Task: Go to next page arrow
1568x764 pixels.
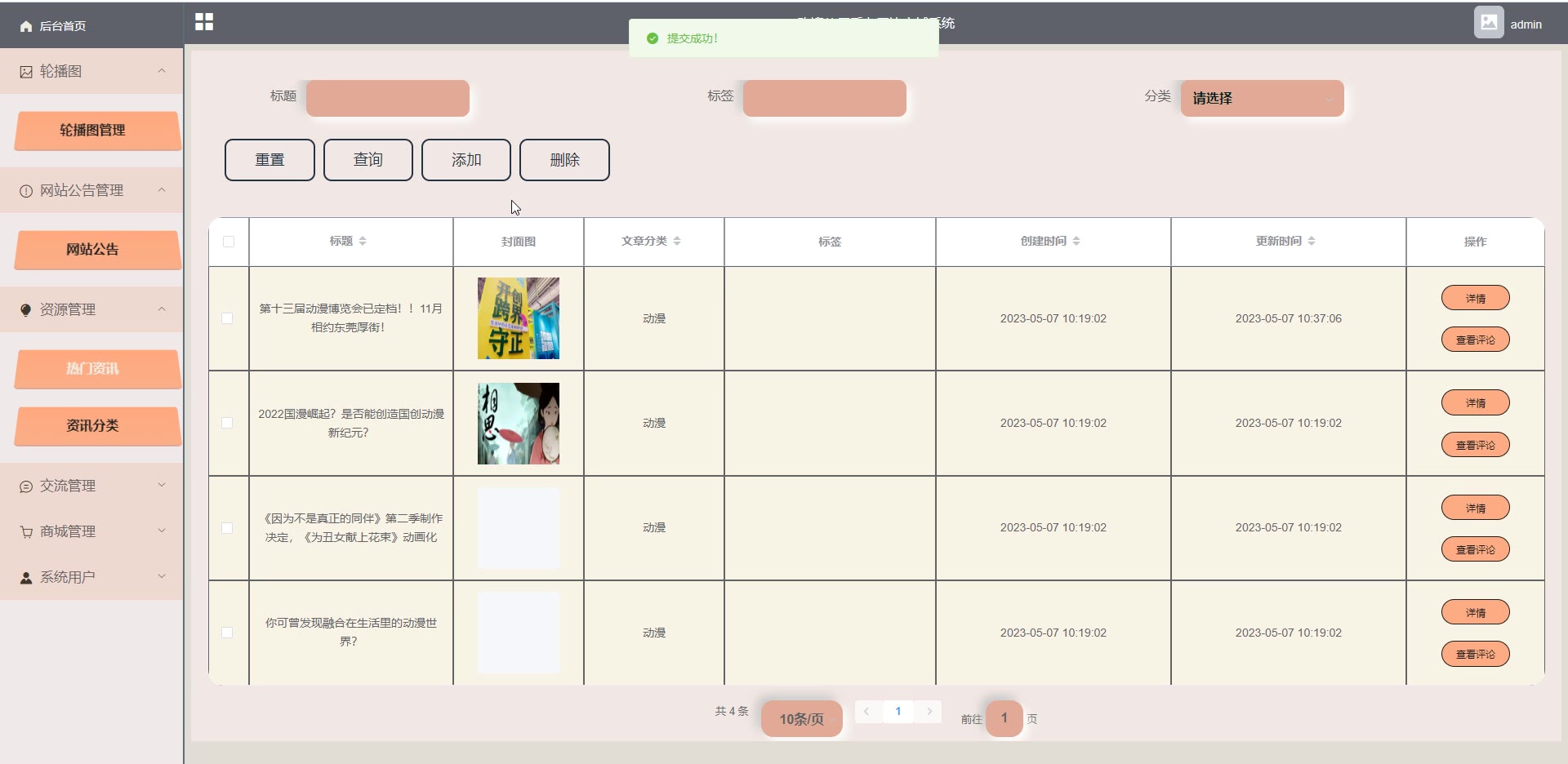Action: tap(929, 712)
